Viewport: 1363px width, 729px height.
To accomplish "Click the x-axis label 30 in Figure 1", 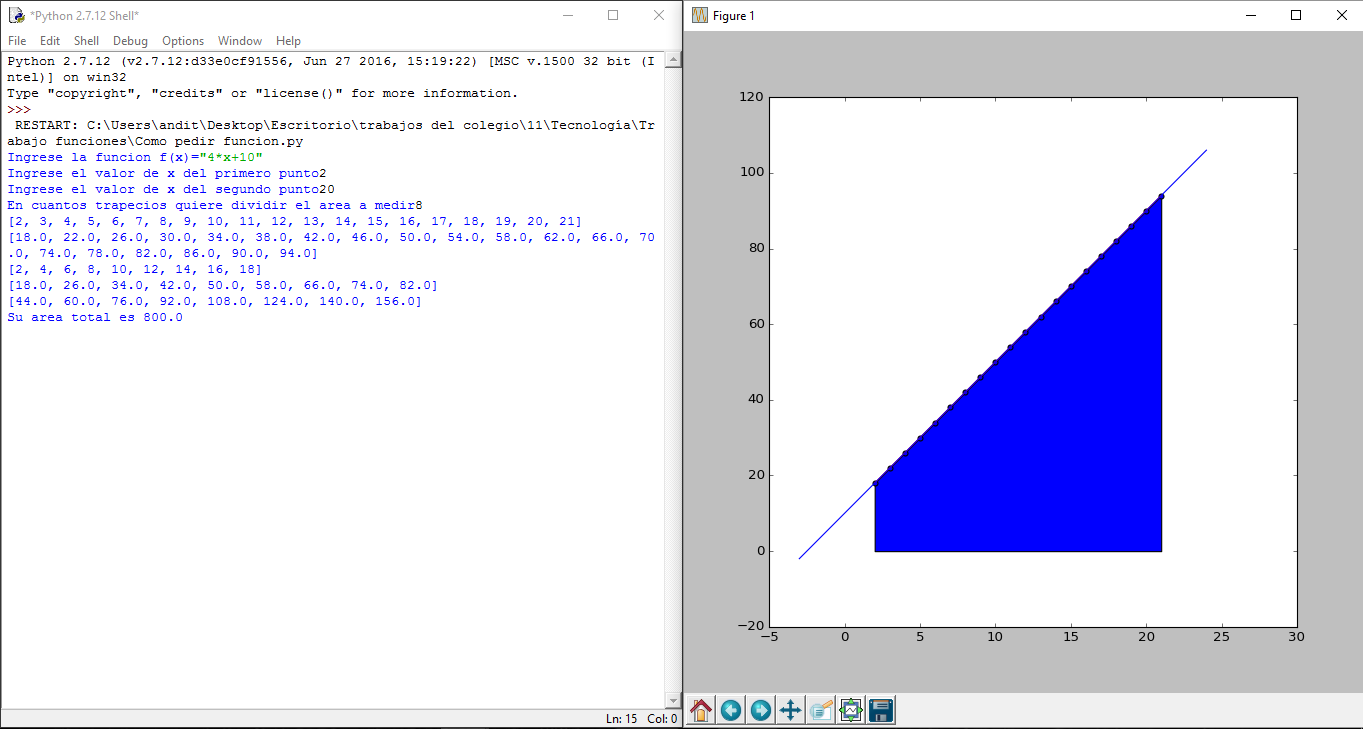I will [x=1296, y=636].
